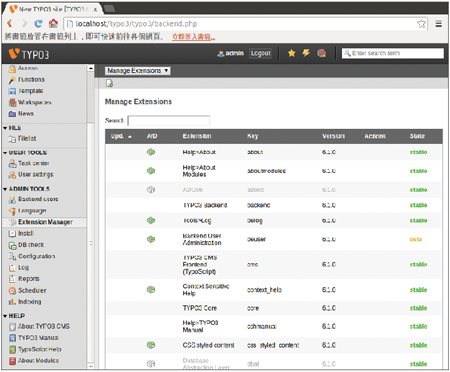This screenshot has width=450, height=372.
Task: Open the Task center module
Action: pos(33,163)
